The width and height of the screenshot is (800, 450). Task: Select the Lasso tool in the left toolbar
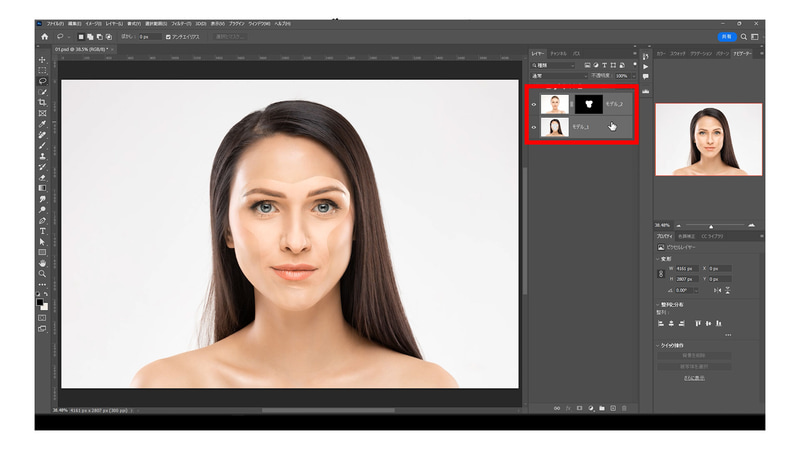coord(42,81)
